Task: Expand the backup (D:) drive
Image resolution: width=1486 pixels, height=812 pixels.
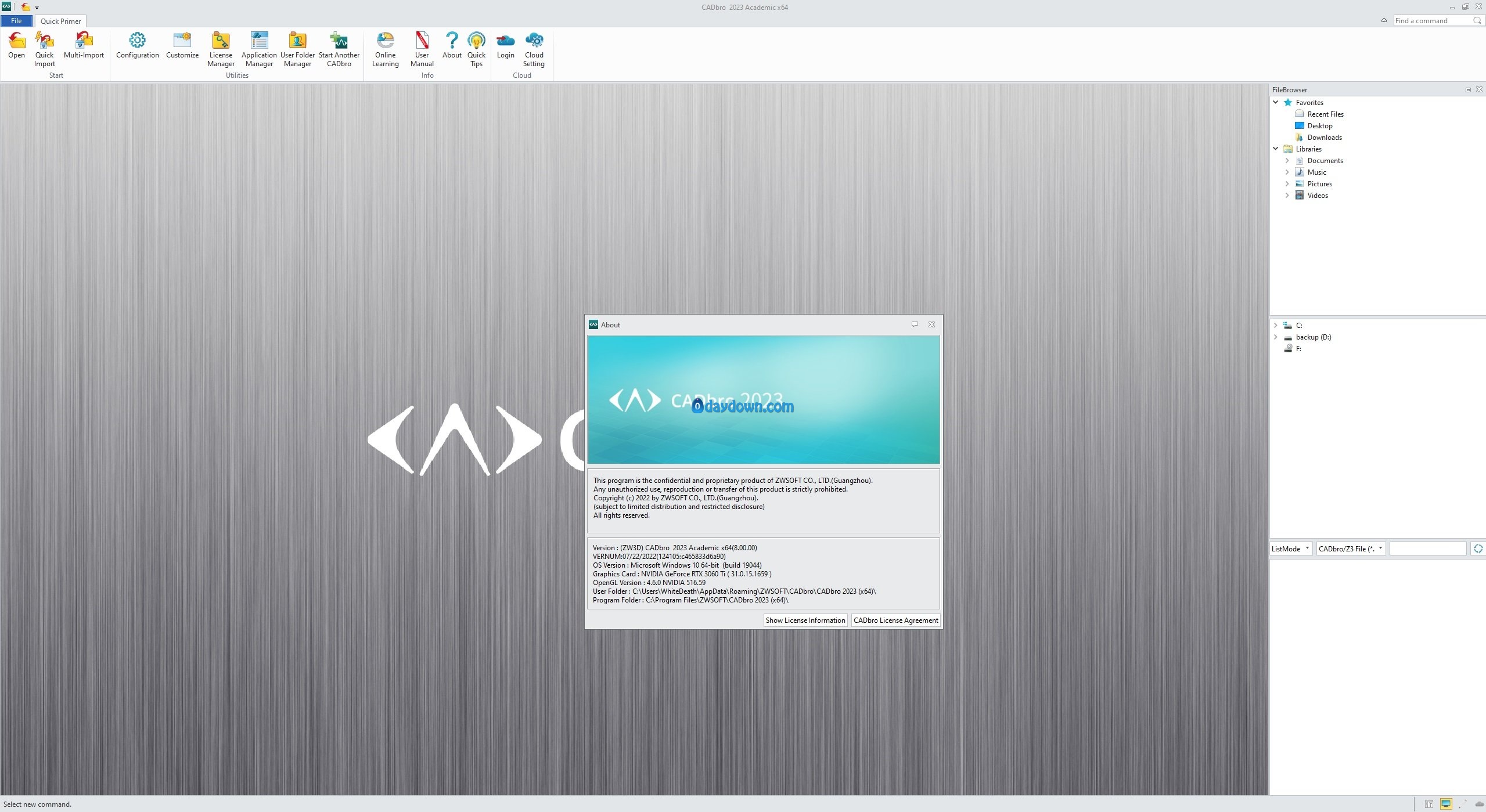Action: [x=1275, y=337]
